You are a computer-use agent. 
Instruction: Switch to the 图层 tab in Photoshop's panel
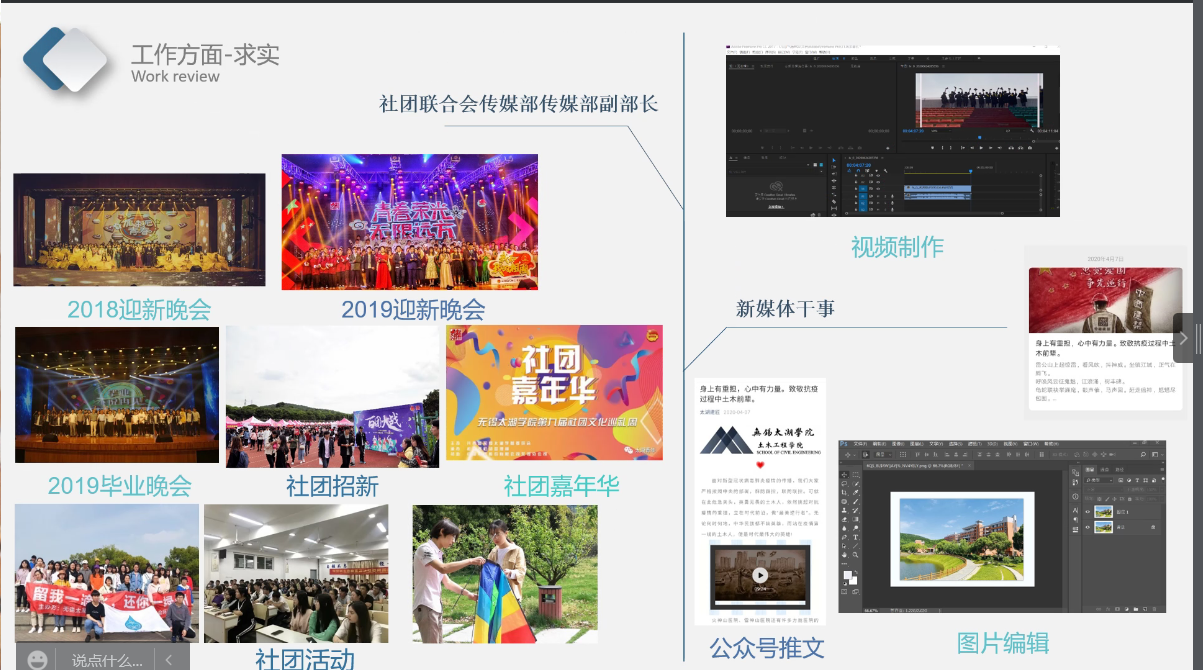(1092, 468)
